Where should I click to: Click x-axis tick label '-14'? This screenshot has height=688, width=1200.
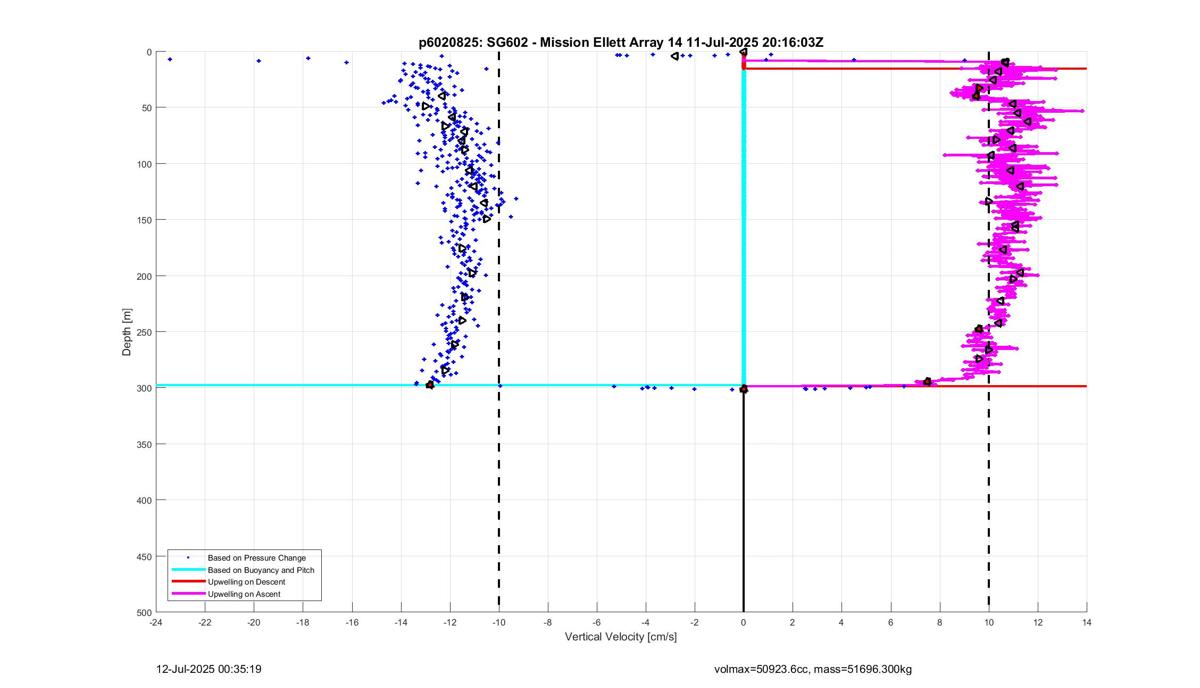[400, 622]
